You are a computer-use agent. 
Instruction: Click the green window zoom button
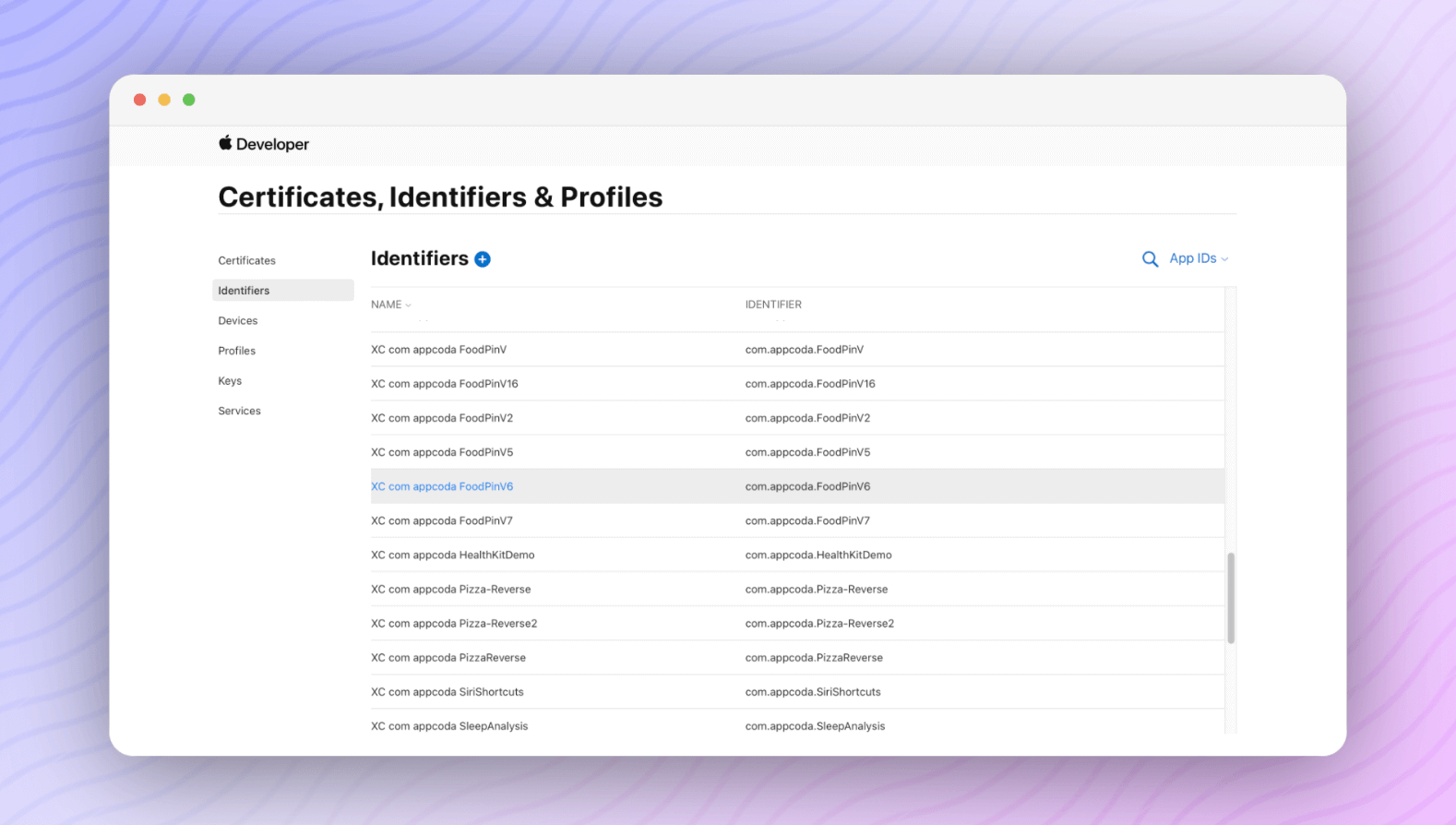(189, 100)
